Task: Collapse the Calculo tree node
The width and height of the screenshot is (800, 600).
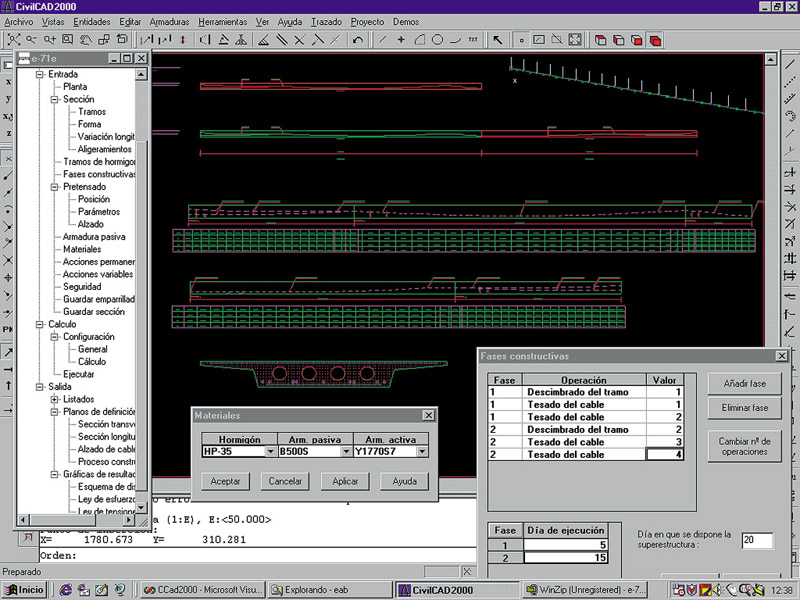Action: [x=40, y=324]
